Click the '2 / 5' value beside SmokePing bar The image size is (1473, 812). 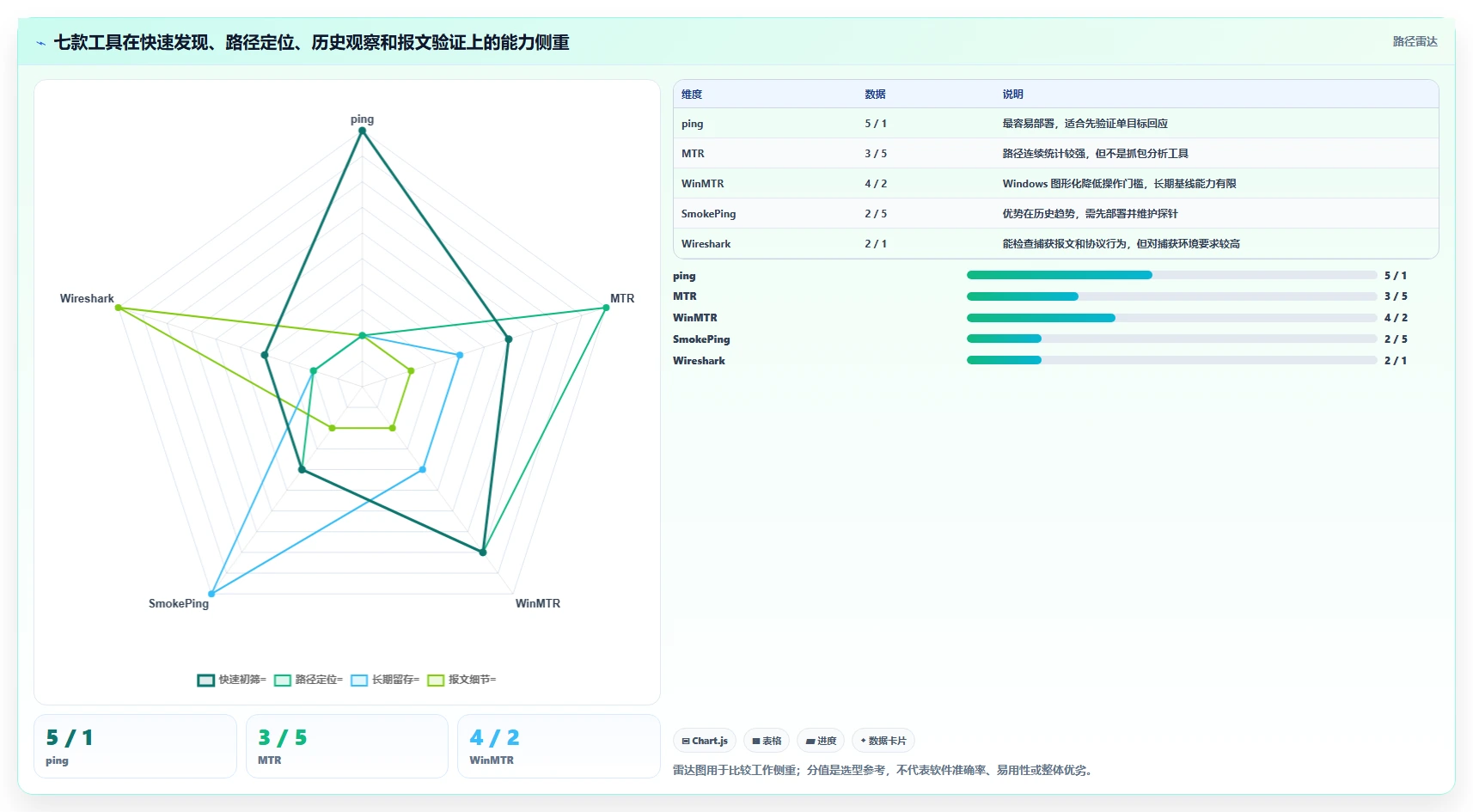1396,339
